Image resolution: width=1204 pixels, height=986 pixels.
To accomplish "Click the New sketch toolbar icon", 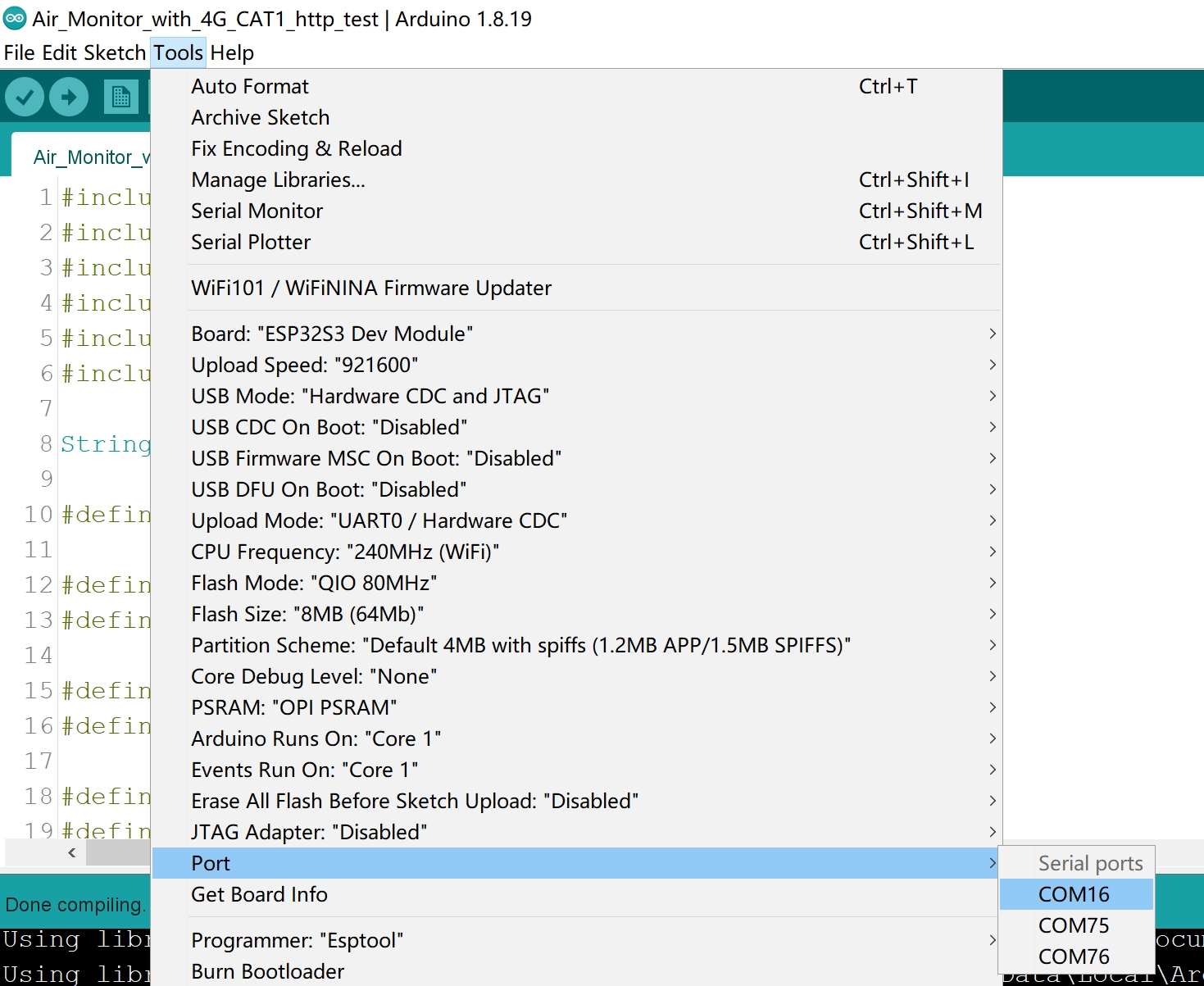I will click(x=121, y=98).
